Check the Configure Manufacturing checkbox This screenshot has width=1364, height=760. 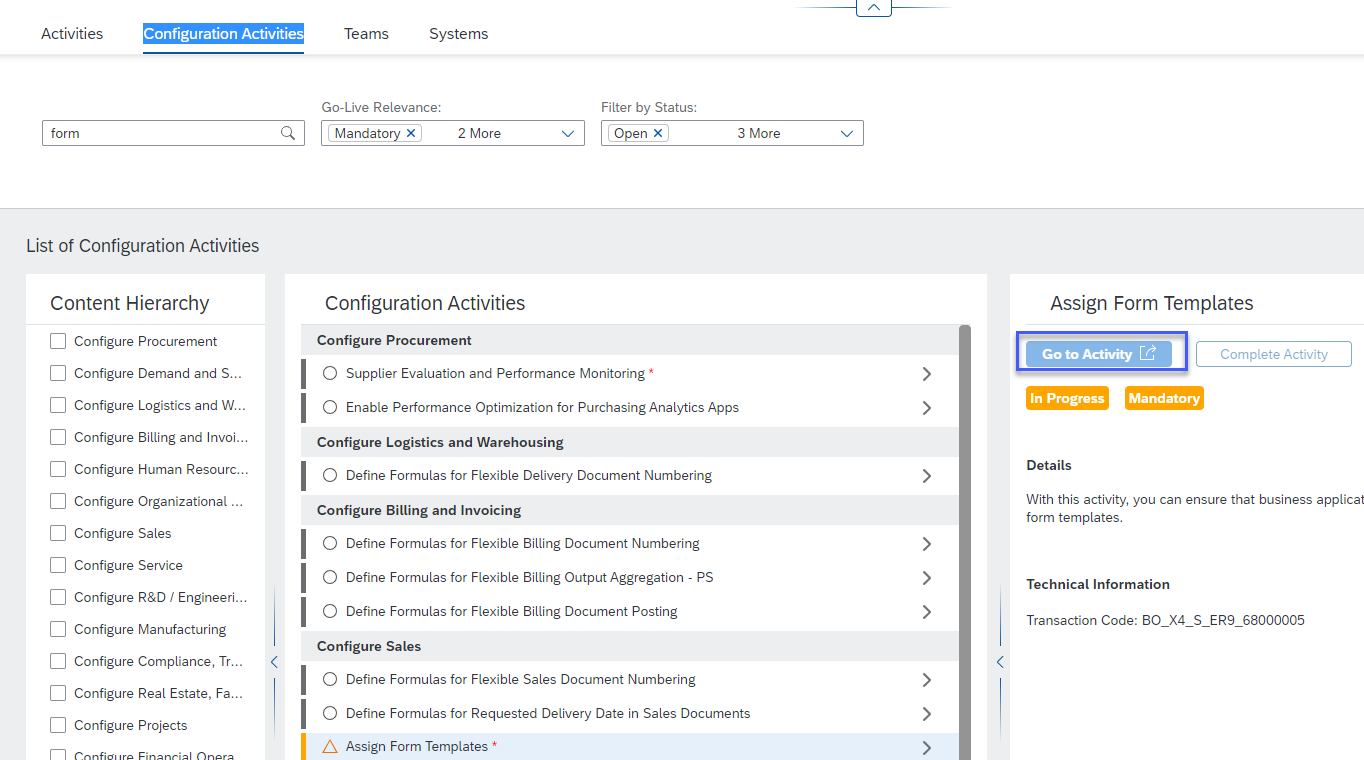[57, 628]
